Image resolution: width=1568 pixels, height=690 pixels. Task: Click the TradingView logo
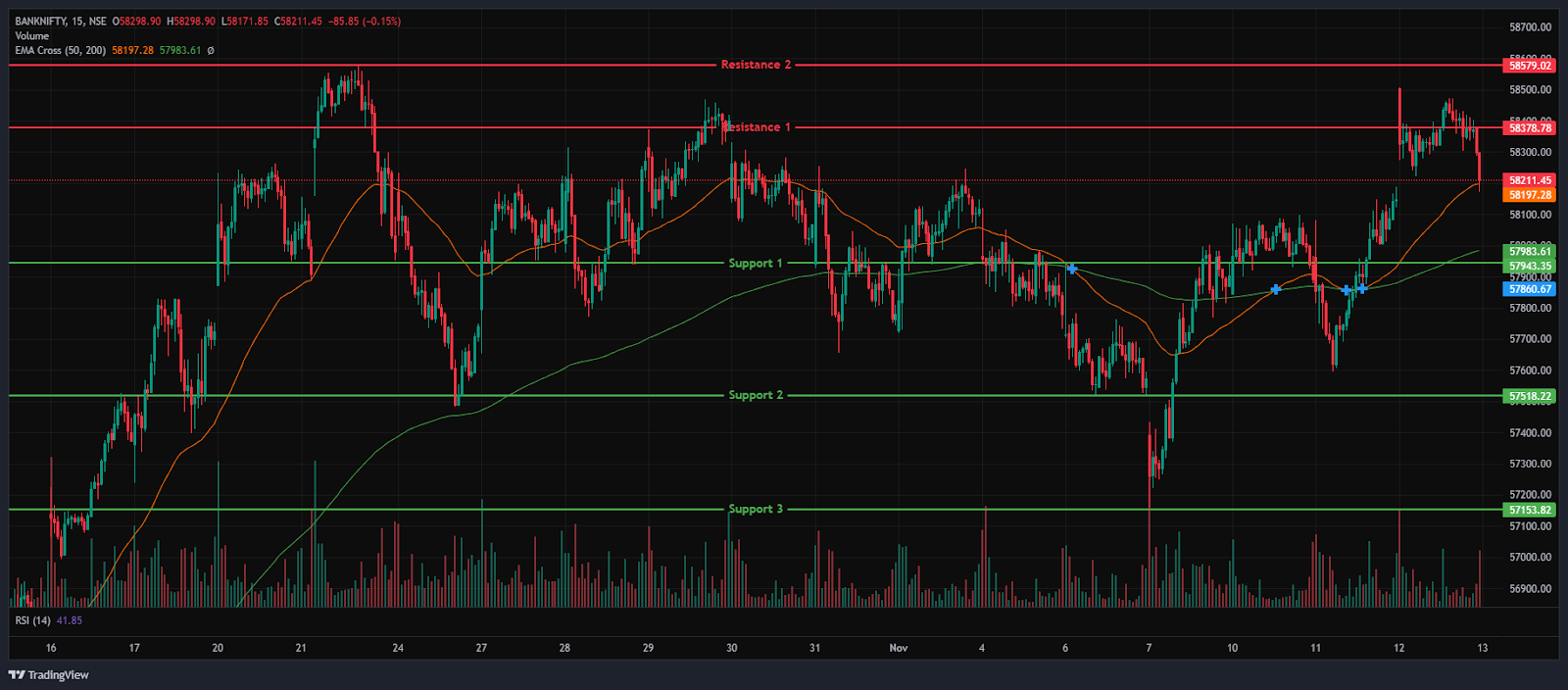click(x=49, y=674)
